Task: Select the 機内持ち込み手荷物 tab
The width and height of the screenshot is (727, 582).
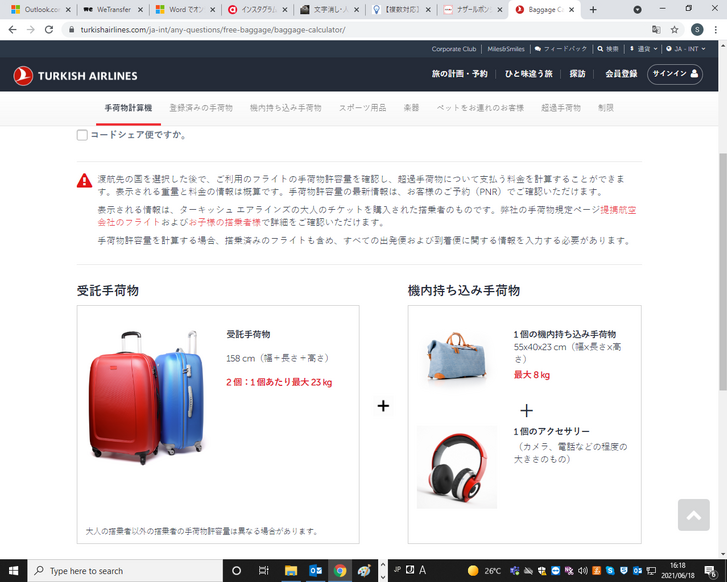Action: [285, 107]
